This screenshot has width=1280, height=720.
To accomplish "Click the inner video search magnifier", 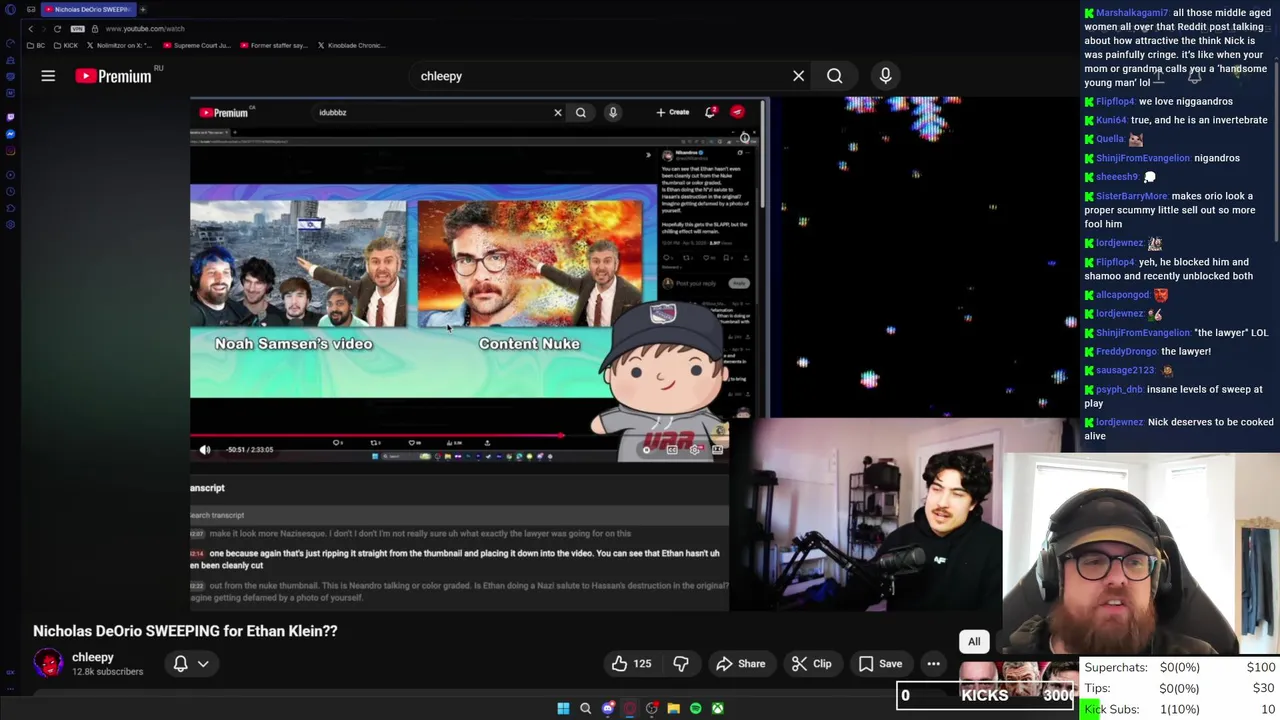I will tap(580, 113).
